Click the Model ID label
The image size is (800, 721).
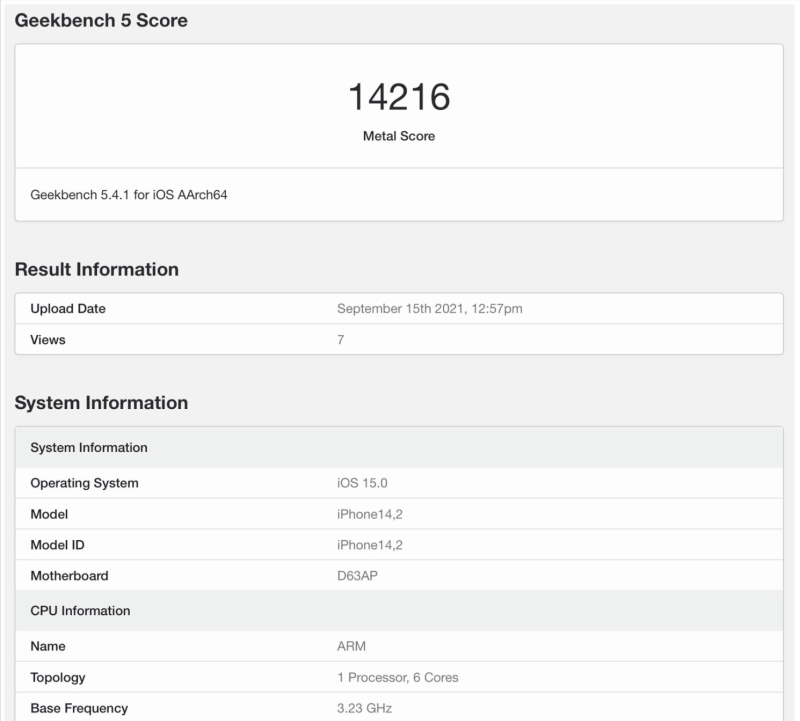point(57,545)
